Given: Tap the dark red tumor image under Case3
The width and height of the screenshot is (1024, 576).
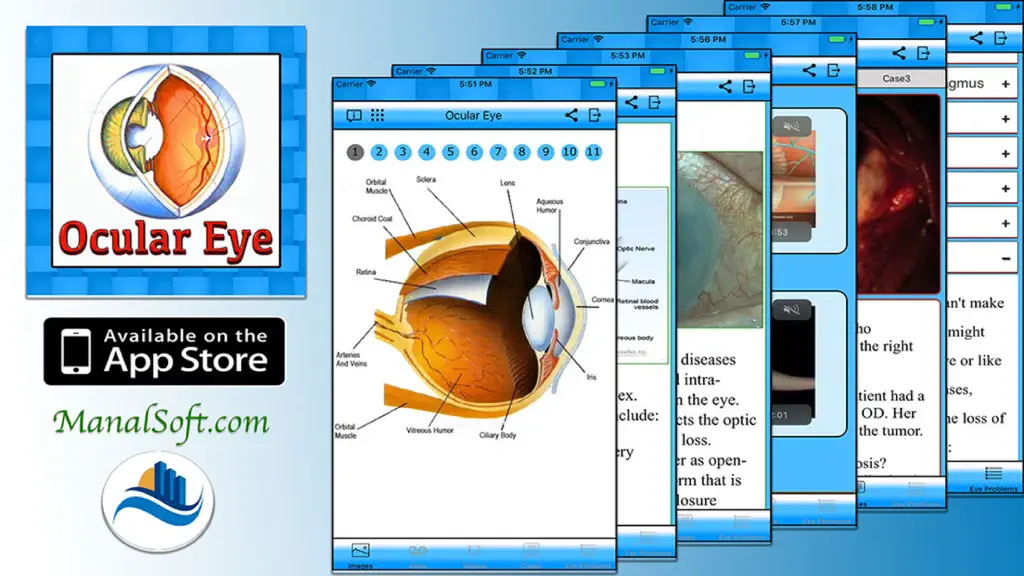Looking at the screenshot, I should point(899,194).
